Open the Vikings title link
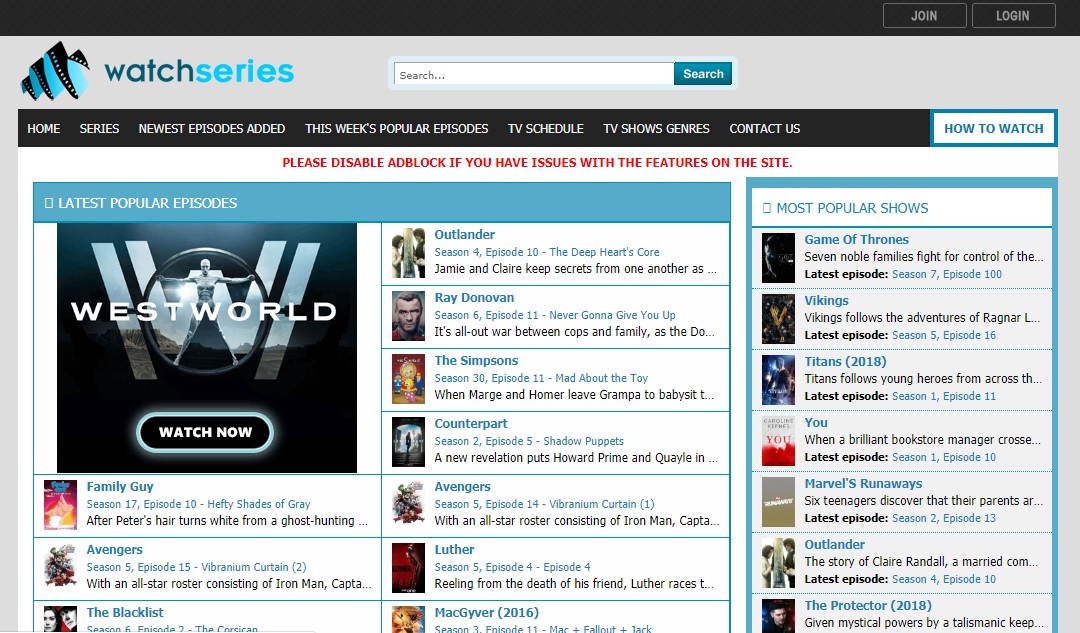This screenshot has width=1080, height=633. 826,300
